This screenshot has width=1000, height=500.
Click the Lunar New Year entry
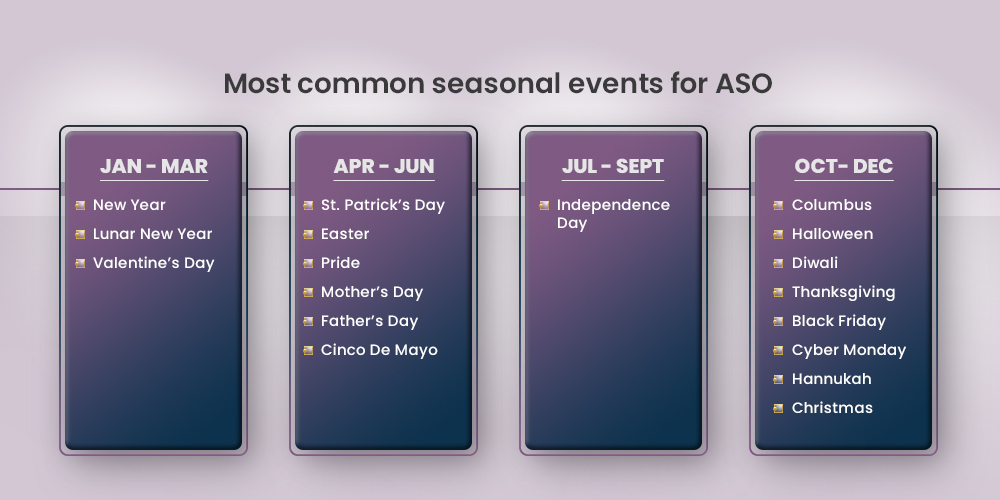click(152, 234)
